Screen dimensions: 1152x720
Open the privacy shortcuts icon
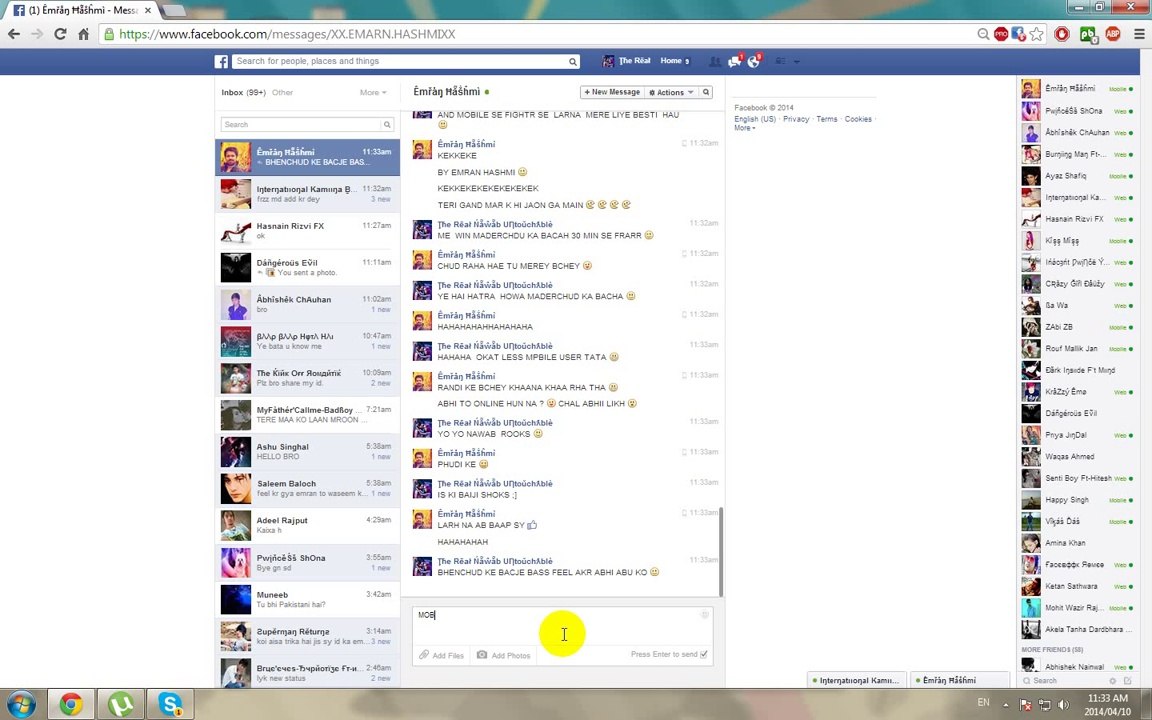point(780,62)
